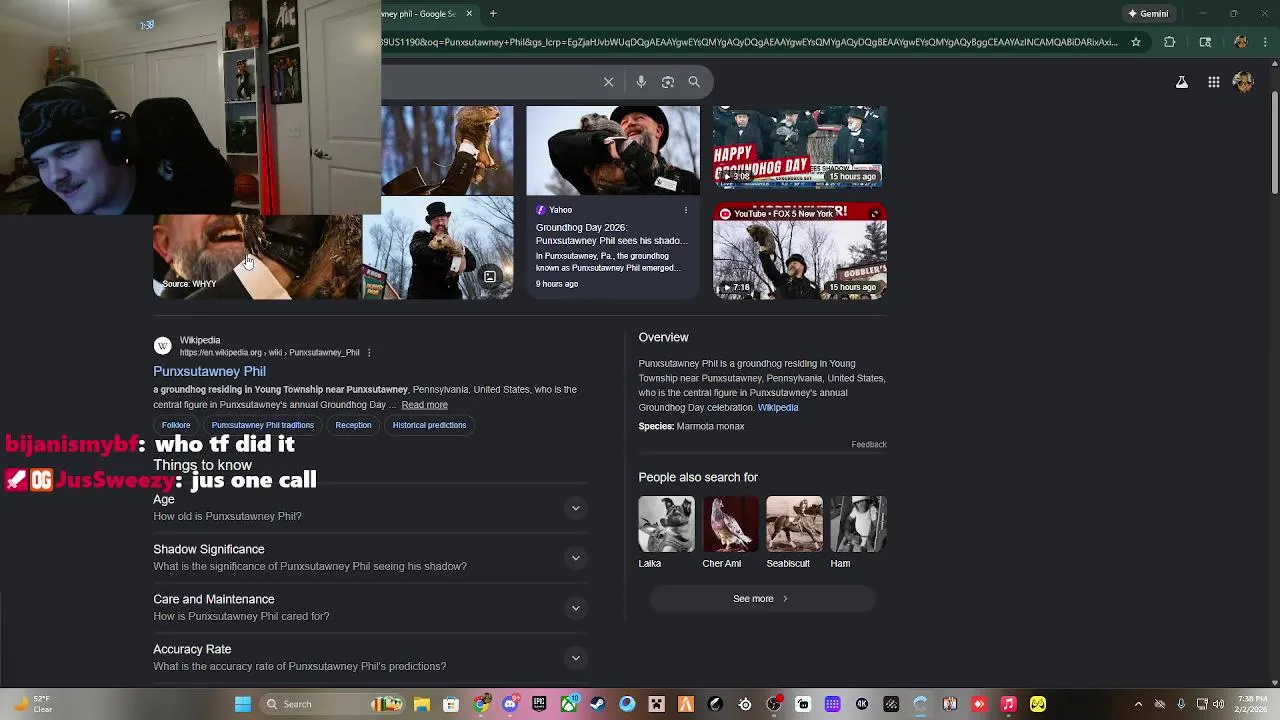Open the Google apps grid
The image size is (1280, 720).
point(1213,82)
